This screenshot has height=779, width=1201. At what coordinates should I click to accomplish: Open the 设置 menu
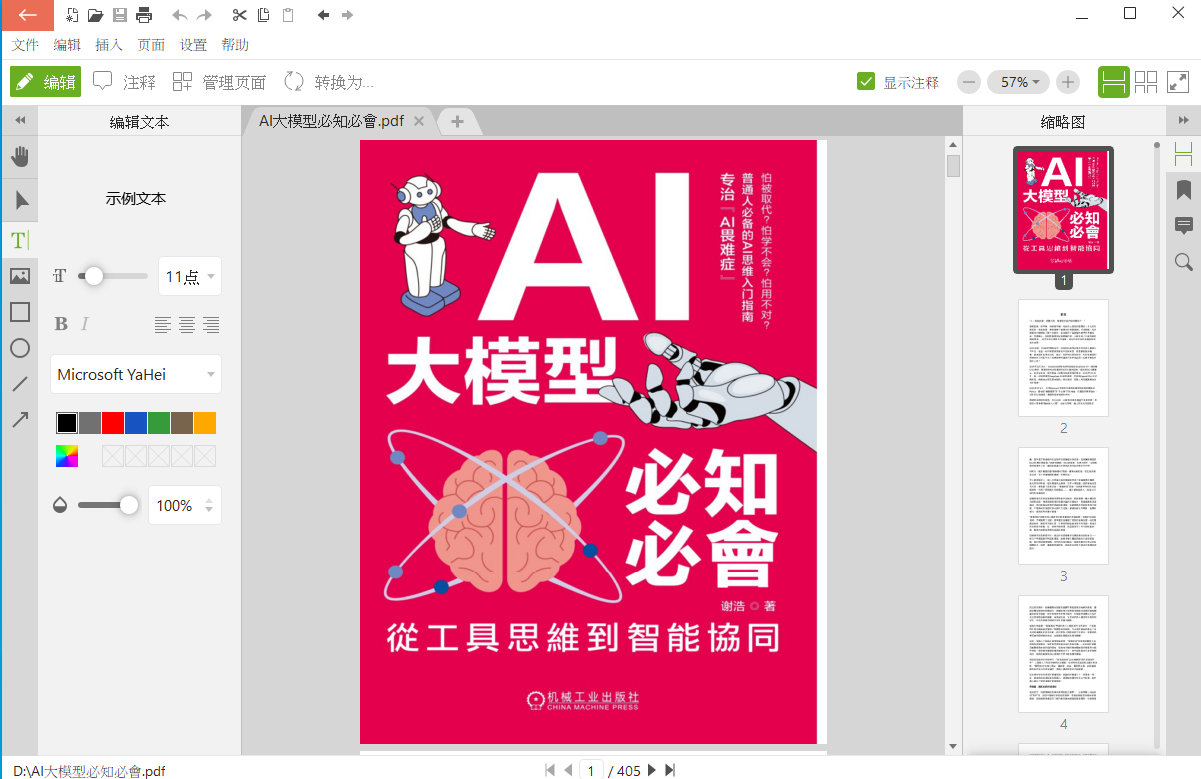pyautogui.click(x=193, y=45)
